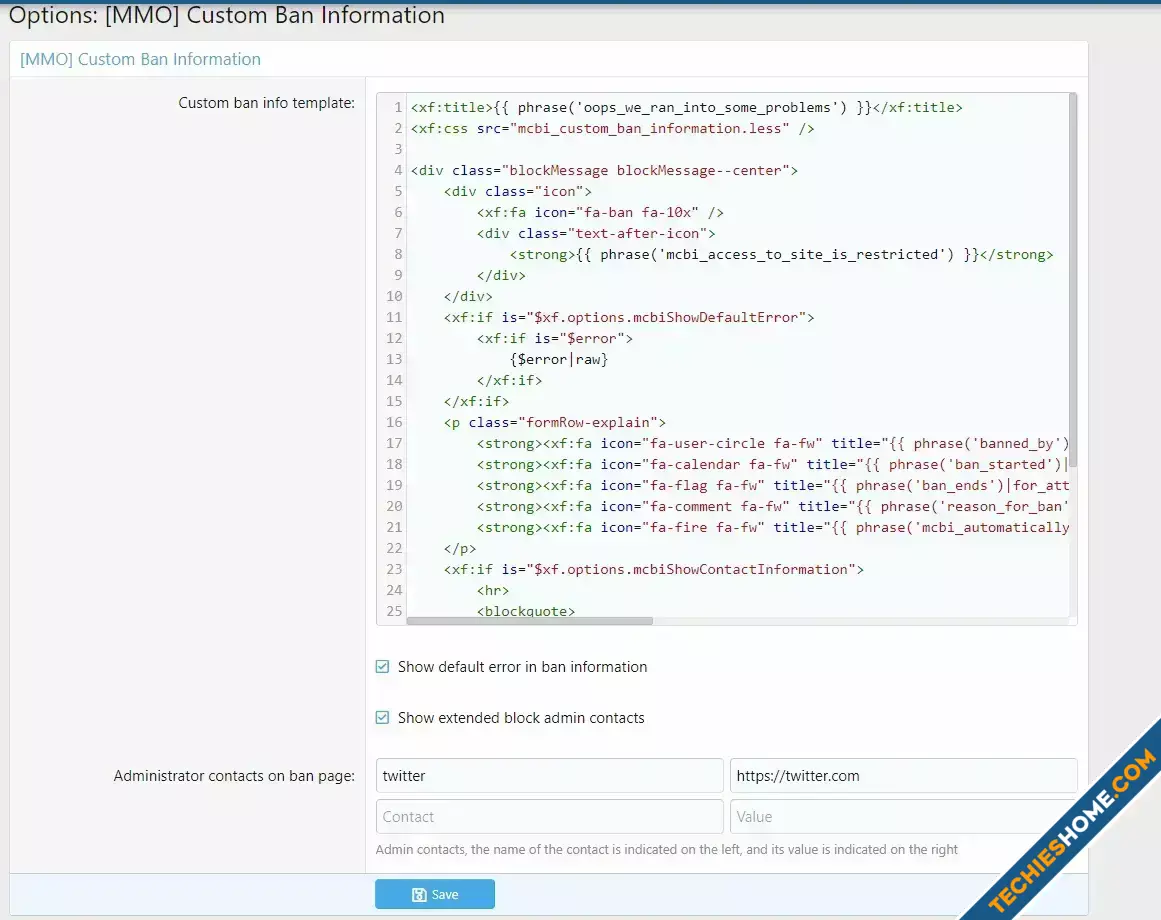
Task: Click line 6 fa-ban icon code
Action: point(600,212)
